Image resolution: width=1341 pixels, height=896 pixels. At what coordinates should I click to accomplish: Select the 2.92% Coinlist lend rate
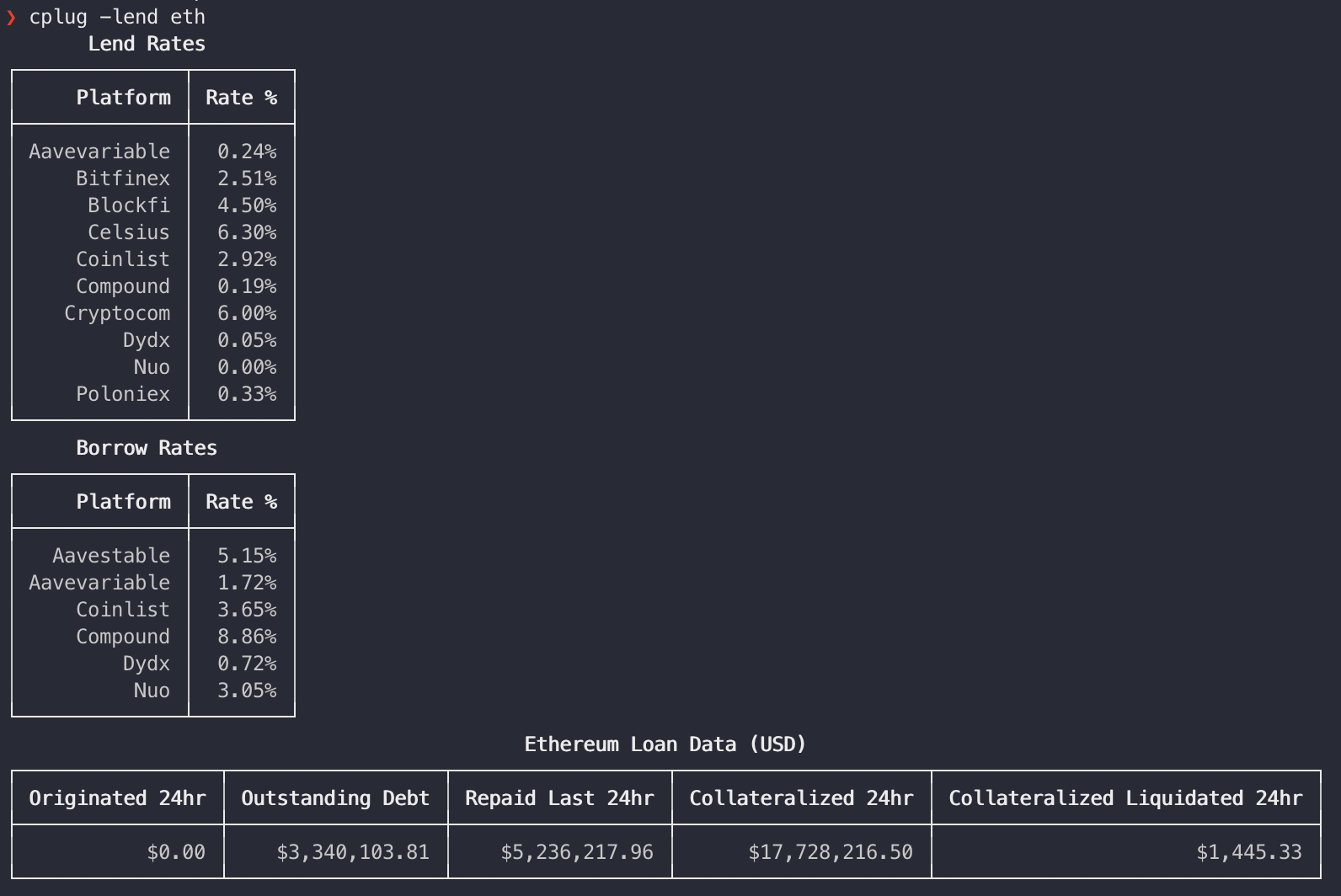pyautogui.click(x=247, y=259)
